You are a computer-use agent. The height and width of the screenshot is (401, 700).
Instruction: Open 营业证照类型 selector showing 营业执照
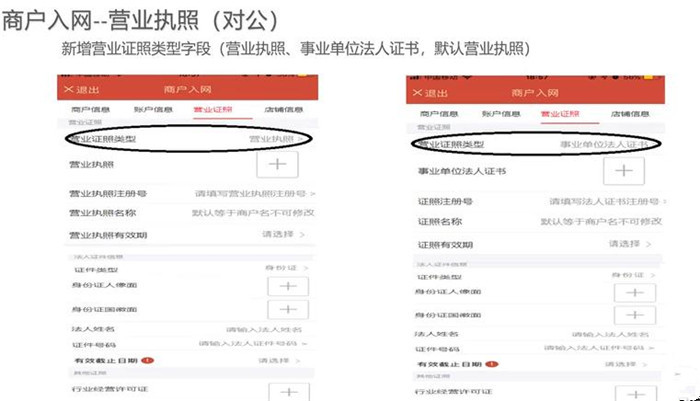pos(188,139)
